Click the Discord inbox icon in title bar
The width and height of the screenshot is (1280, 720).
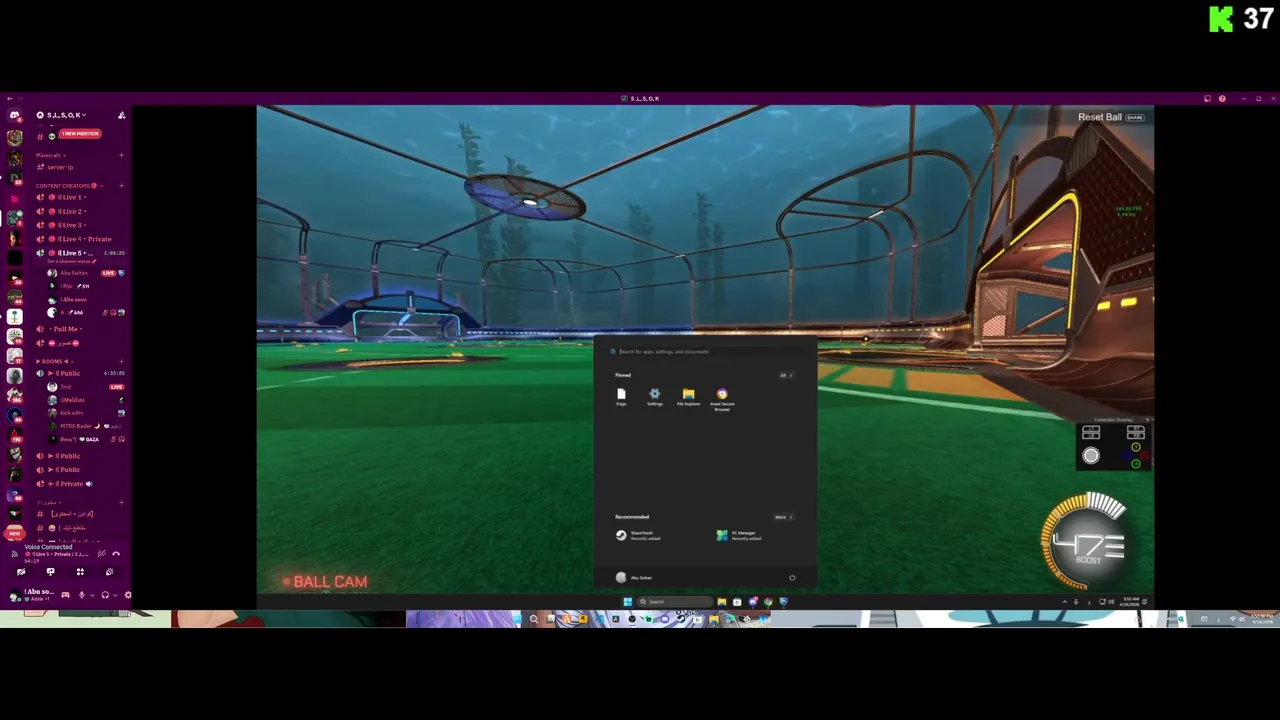(1207, 99)
